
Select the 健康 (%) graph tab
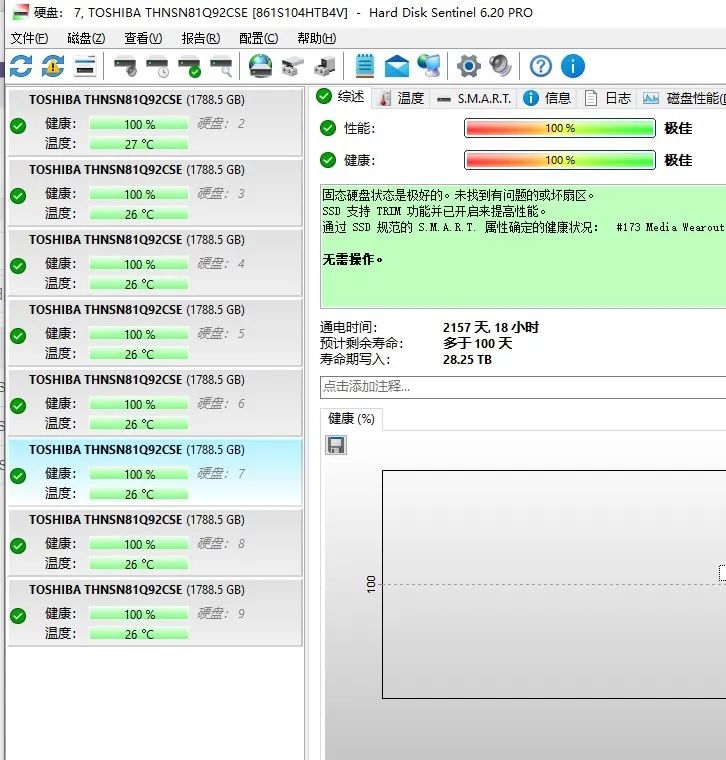pos(351,419)
